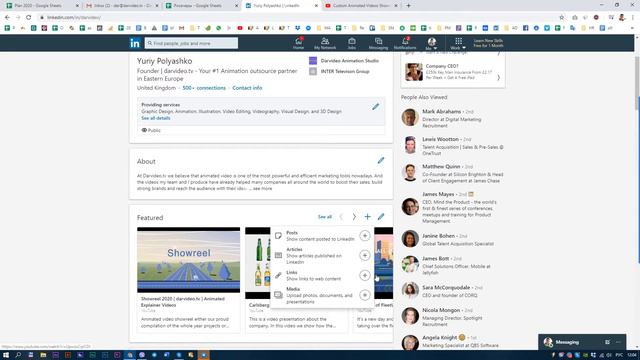The height and width of the screenshot is (360, 640).
Task: Edit the About section pencil
Action: [x=381, y=160]
